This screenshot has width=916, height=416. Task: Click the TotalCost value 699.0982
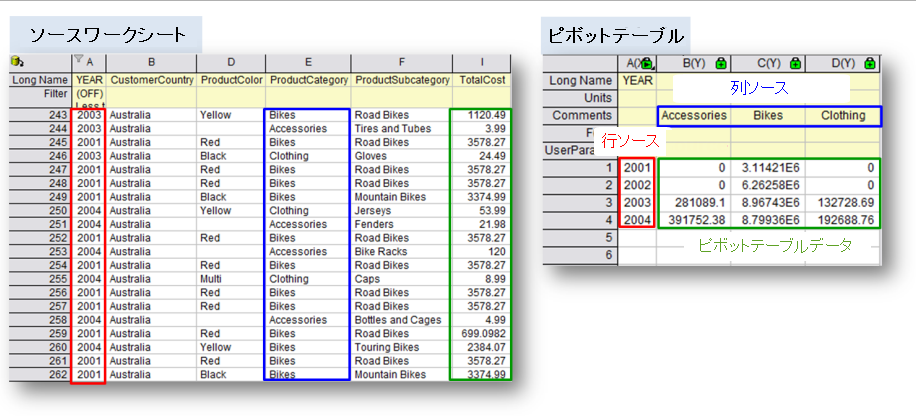(x=481, y=334)
